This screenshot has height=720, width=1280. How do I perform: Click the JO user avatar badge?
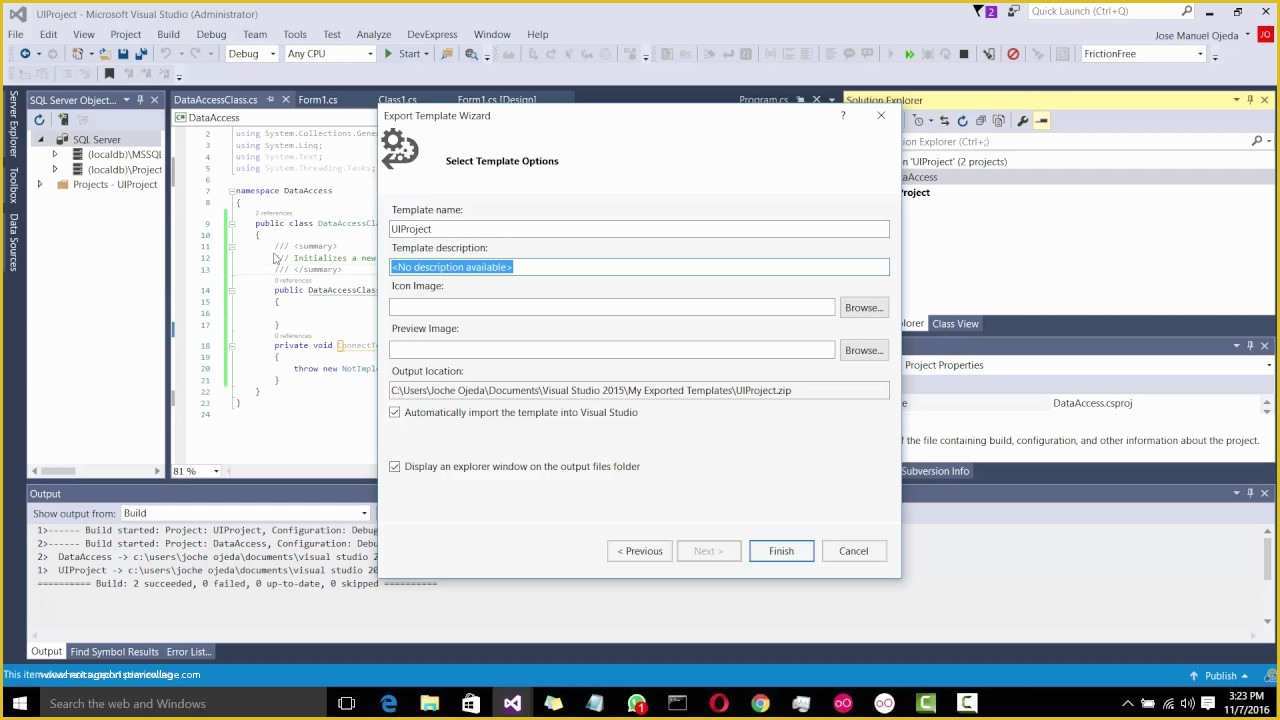[x=1265, y=35]
